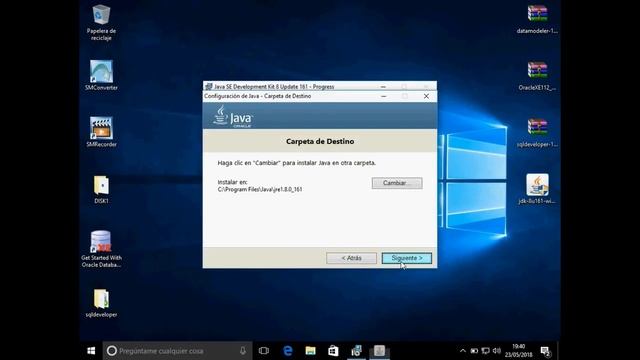Select the datamodeler archive icon
This screenshot has height=360, width=640.
tap(537, 19)
